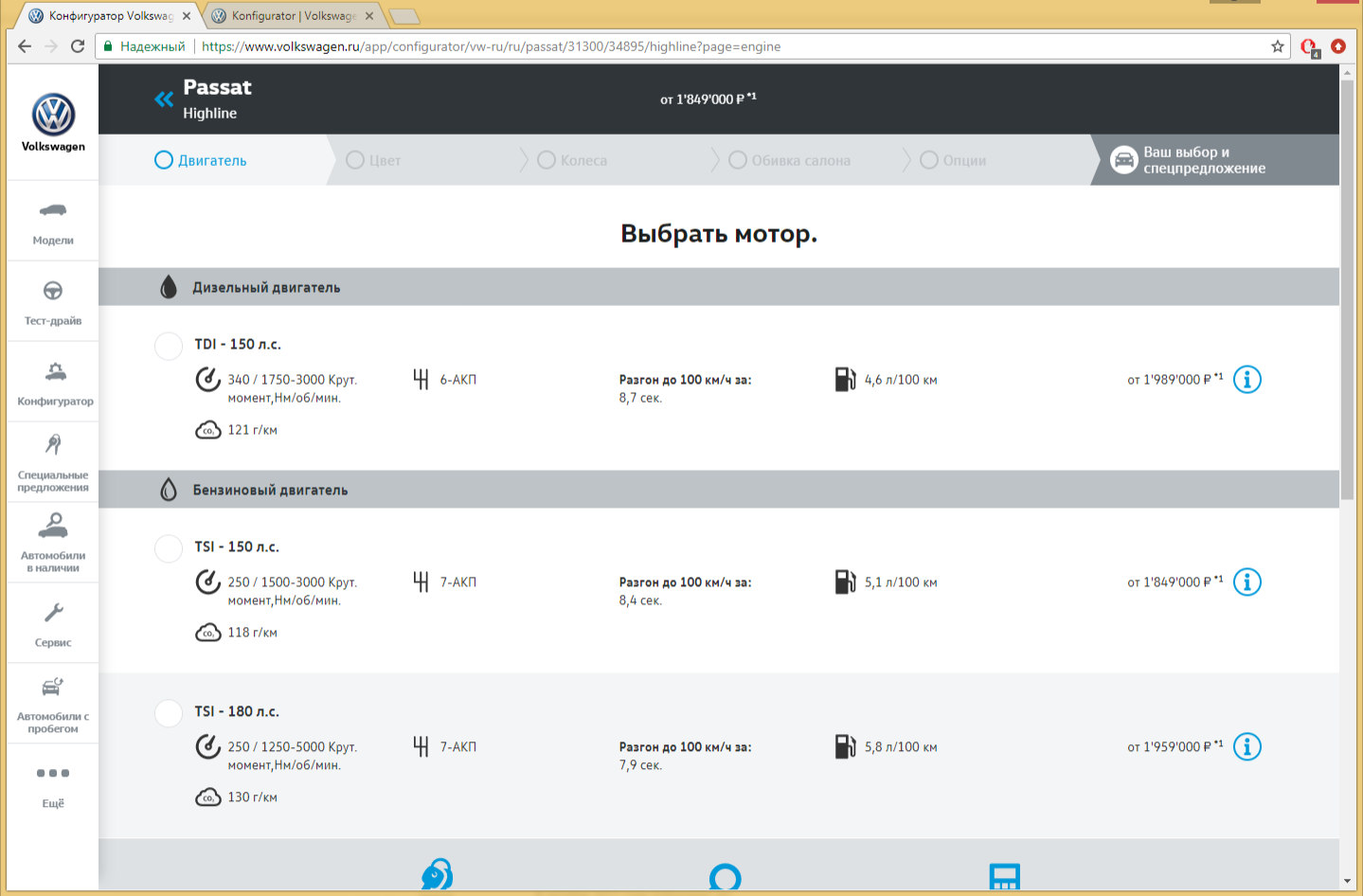Image resolution: width=1363 pixels, height=896 pixels.
Task: Click the fuel pump icon for TDI 150
Action: tap(845, 380)
